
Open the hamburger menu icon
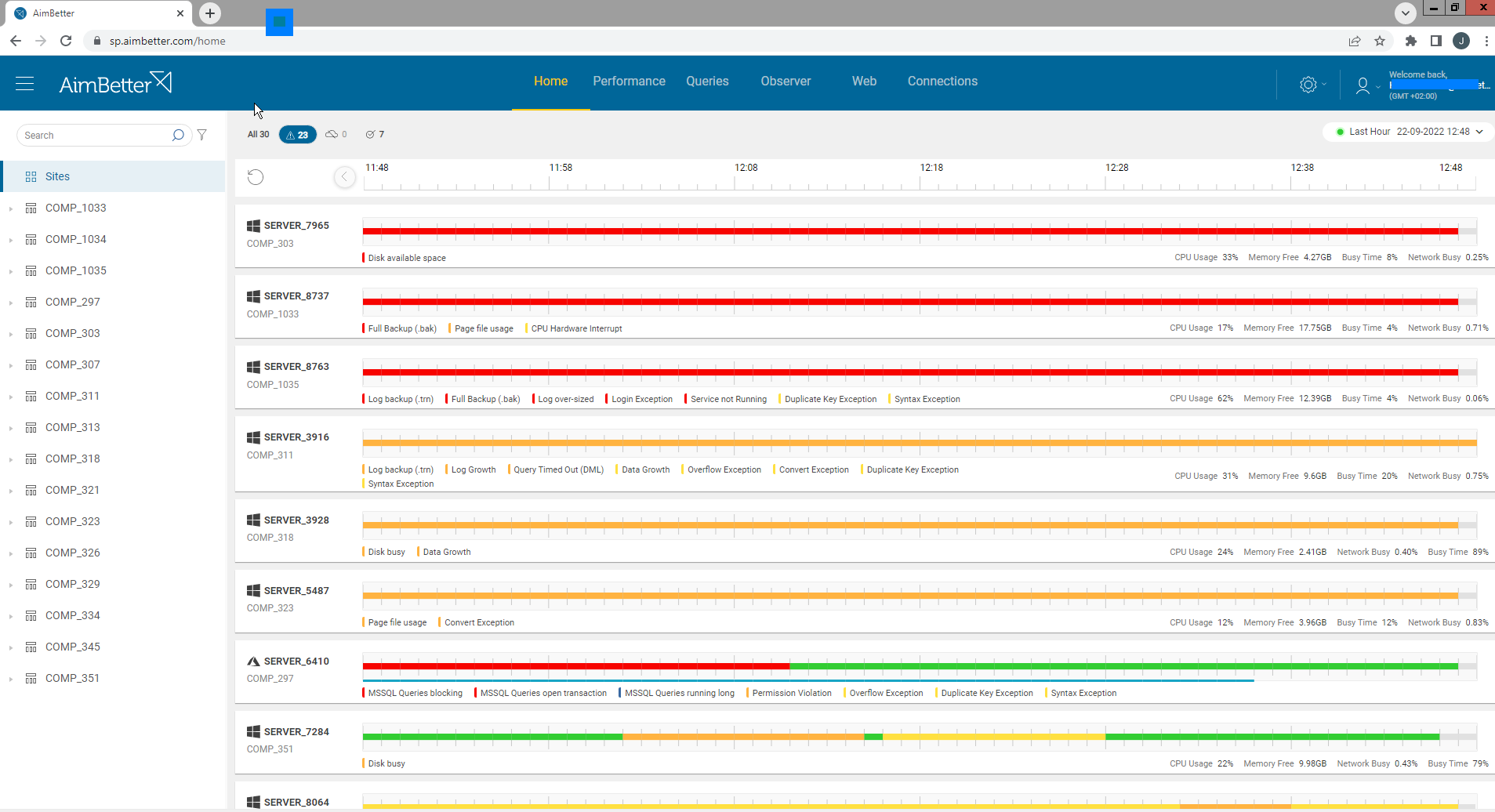(25, 84)
